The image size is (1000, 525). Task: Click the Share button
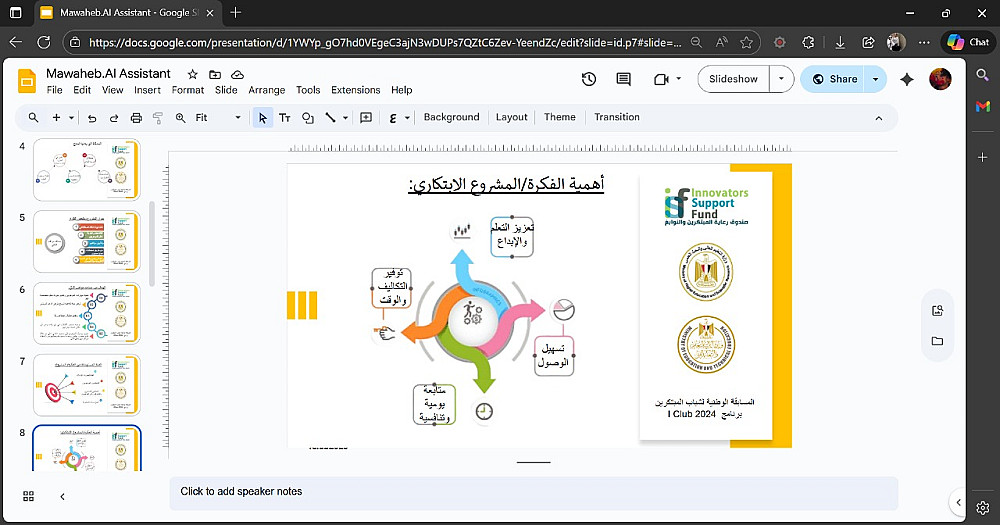(833, 79)
